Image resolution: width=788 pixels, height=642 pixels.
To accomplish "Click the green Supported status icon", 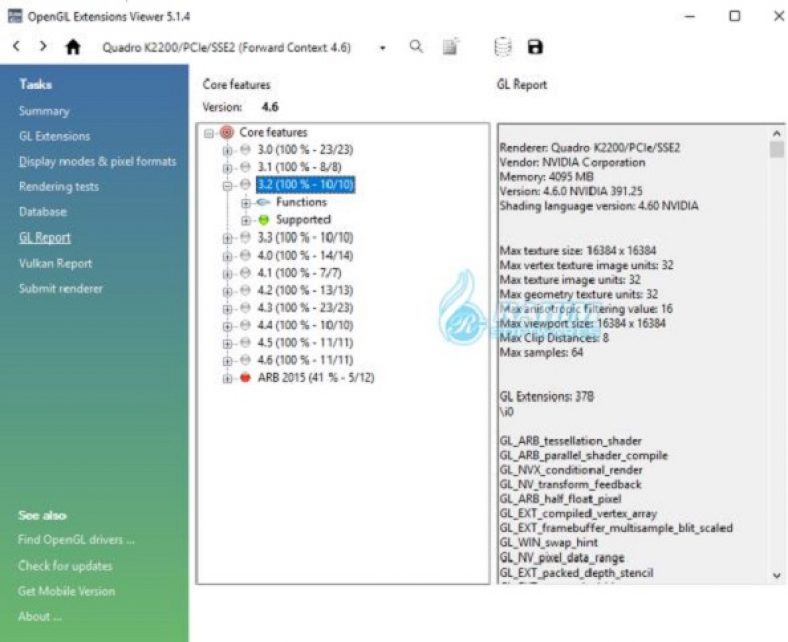I will click(263, 220).
